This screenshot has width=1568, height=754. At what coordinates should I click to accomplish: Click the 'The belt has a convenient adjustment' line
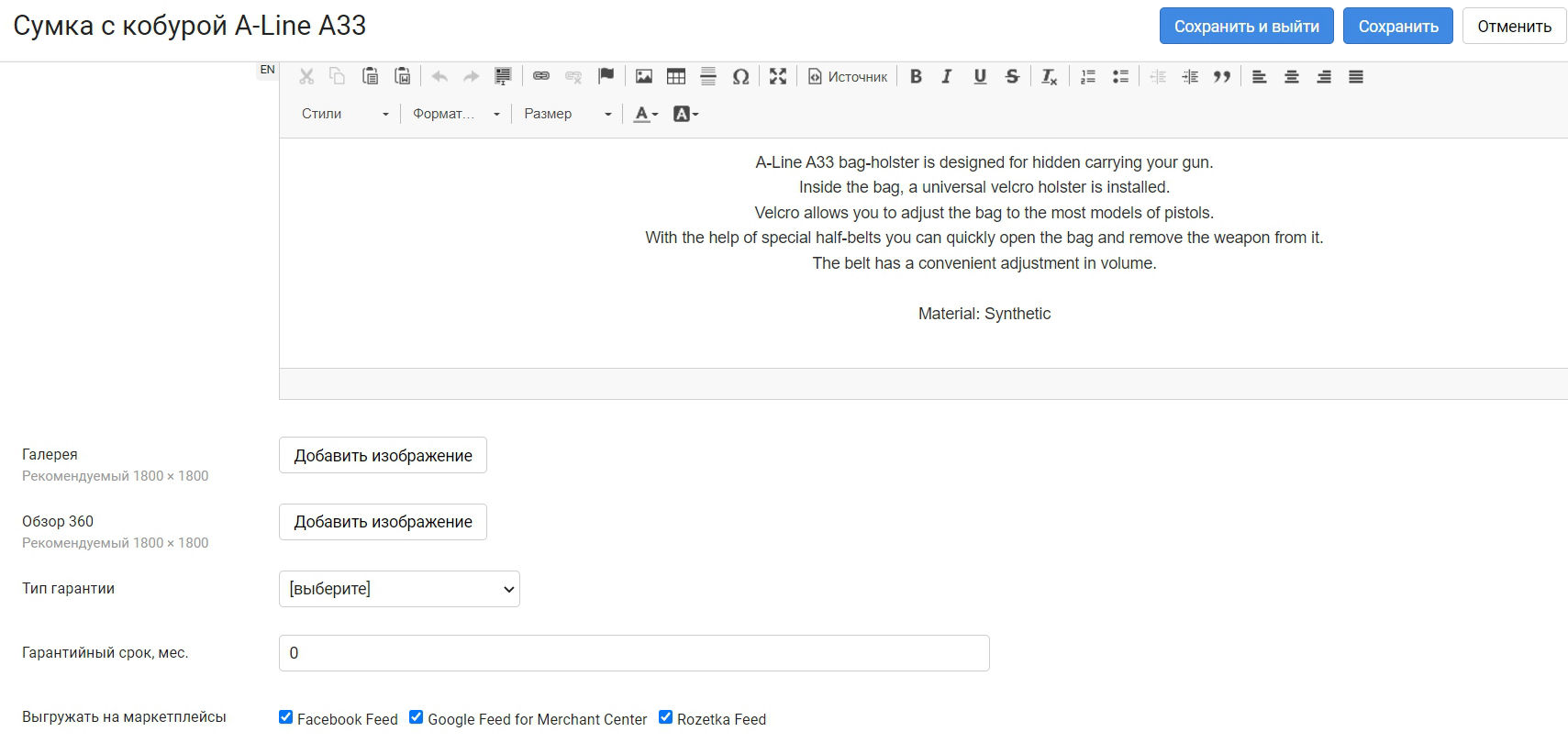pos(984,263)
